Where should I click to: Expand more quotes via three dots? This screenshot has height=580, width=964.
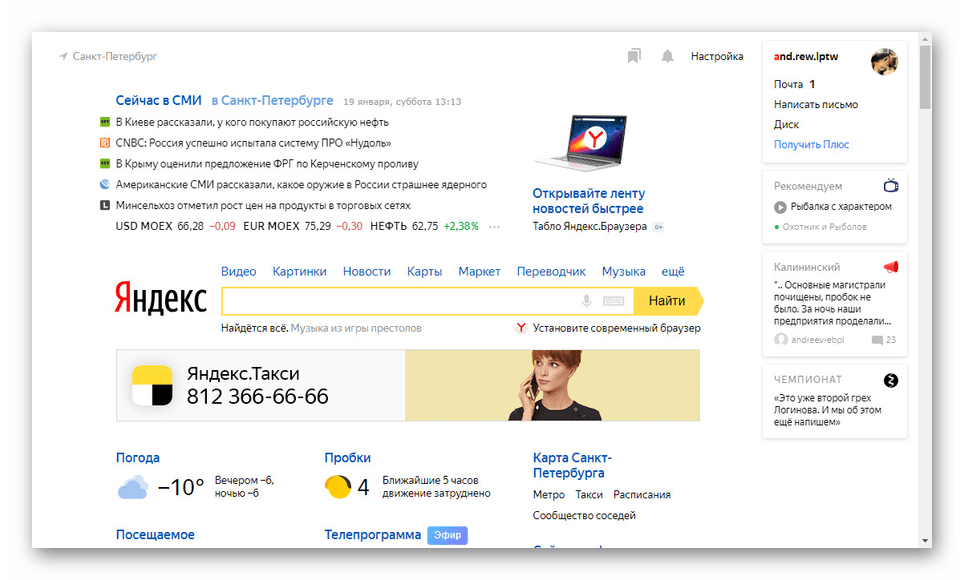[493, 227]
